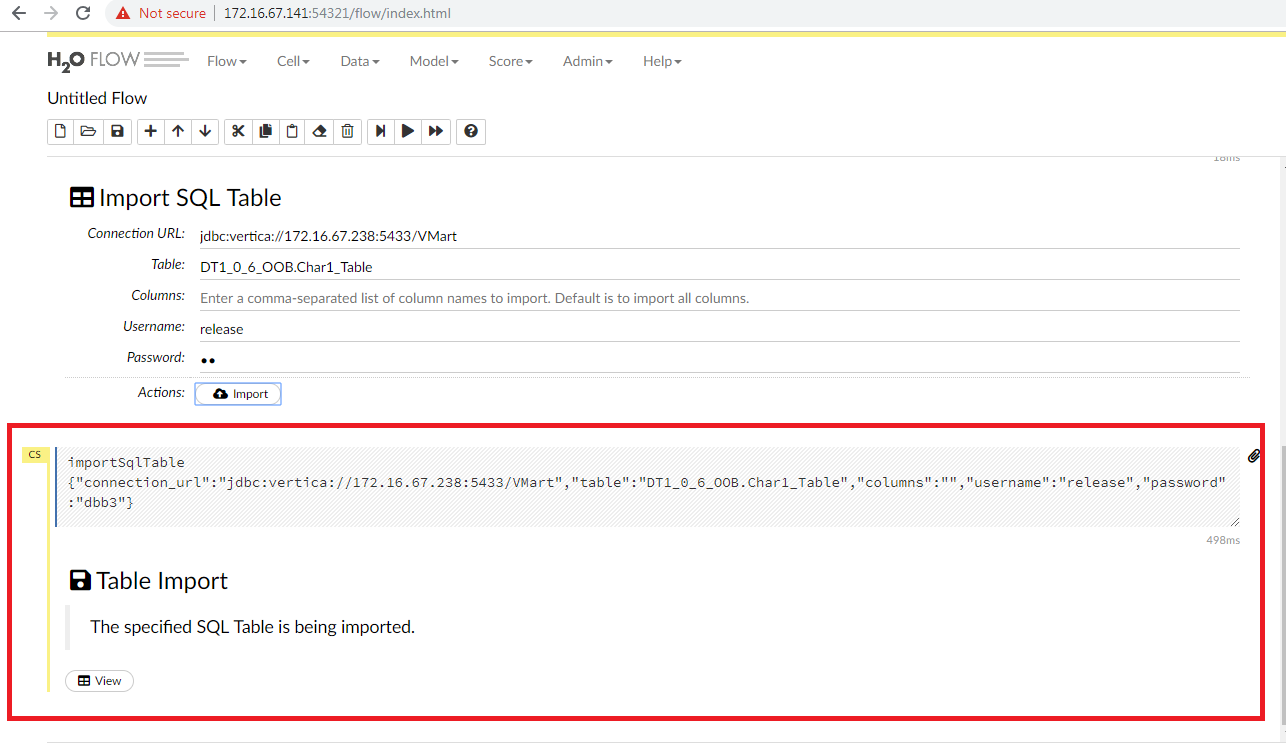This screenshot has height=743, width=1286.
Task: Open the Help menu
Action: (662, 61)
